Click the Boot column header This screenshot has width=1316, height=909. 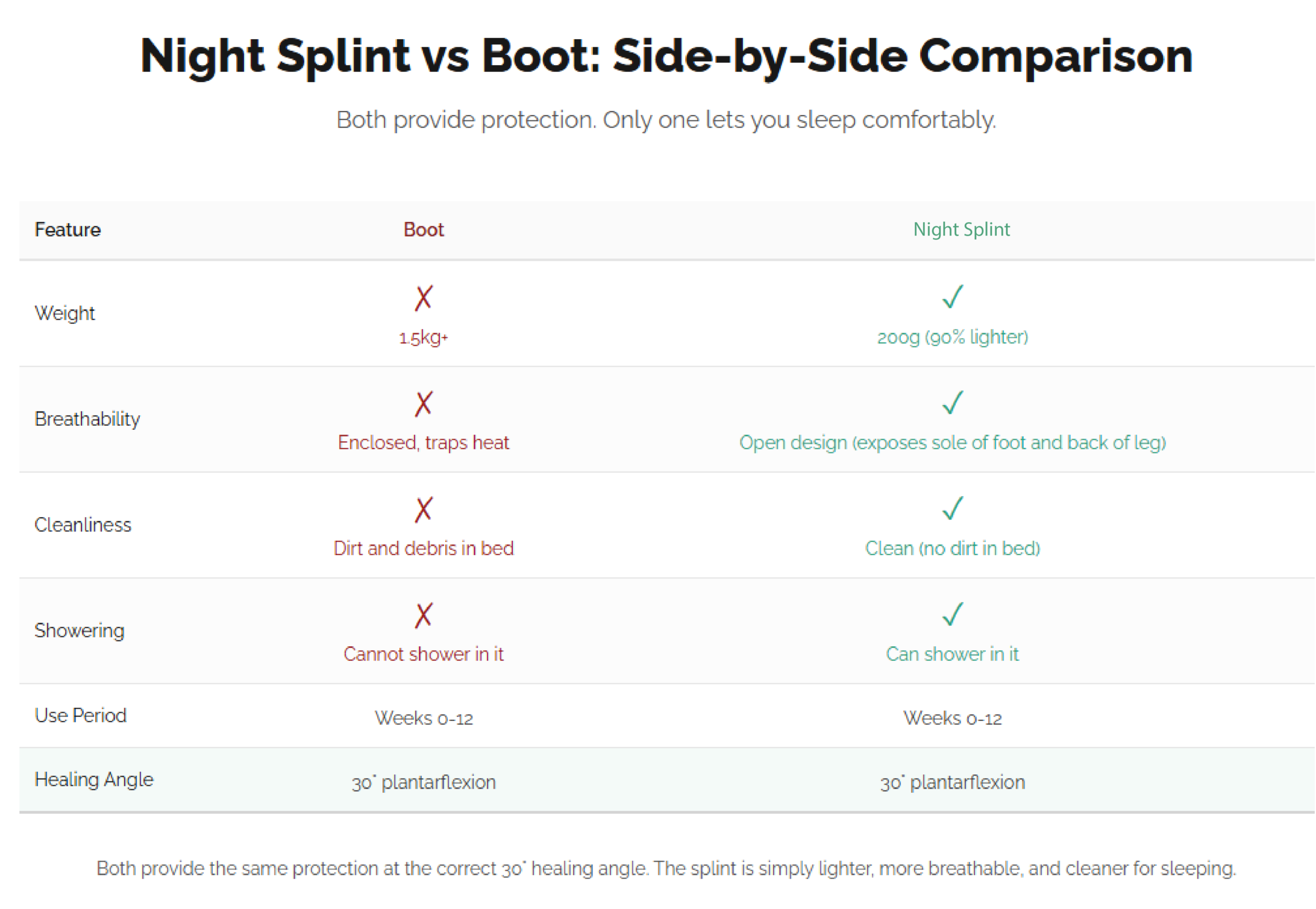(423, 229)
